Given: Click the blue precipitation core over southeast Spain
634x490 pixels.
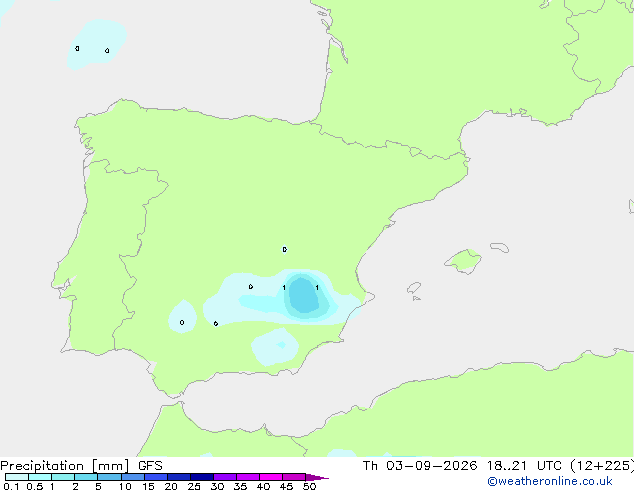Looking at the screenshot, I should tap(304, 295).
